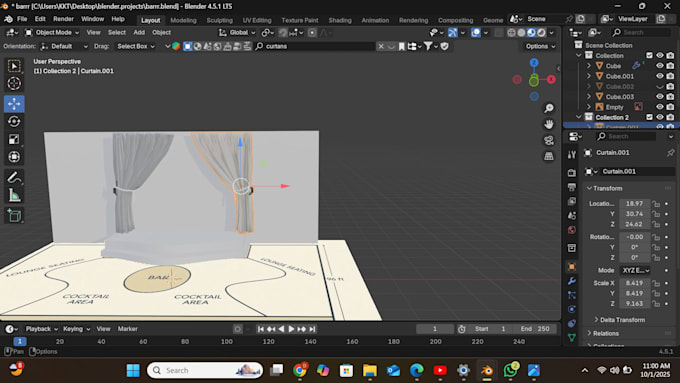Click the End frame 250 field
The height and width of the screenshot is (383, 680).
coord(536,329)
